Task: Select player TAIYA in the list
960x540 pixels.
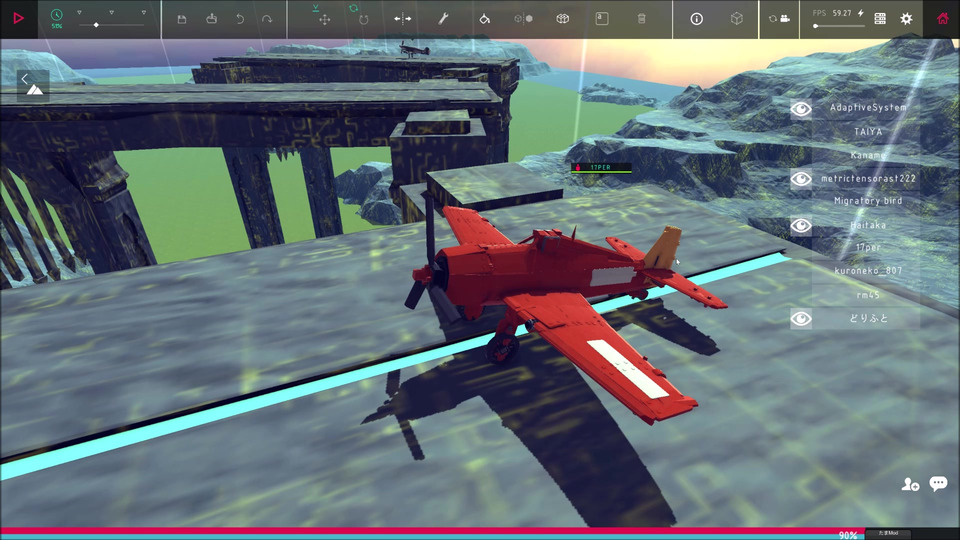Action: (x=868, y=132)
